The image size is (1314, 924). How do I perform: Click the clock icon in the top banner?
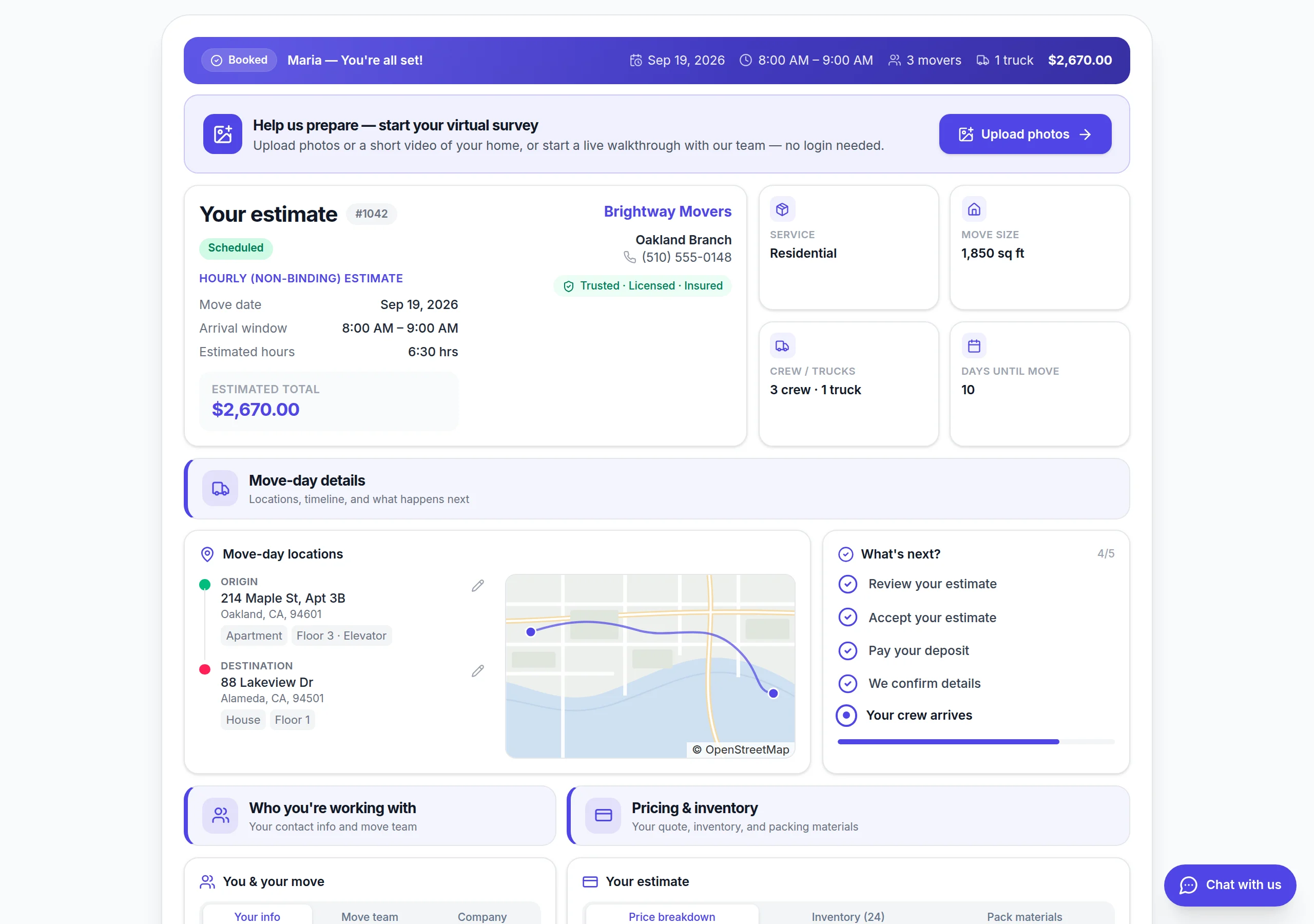745,60
